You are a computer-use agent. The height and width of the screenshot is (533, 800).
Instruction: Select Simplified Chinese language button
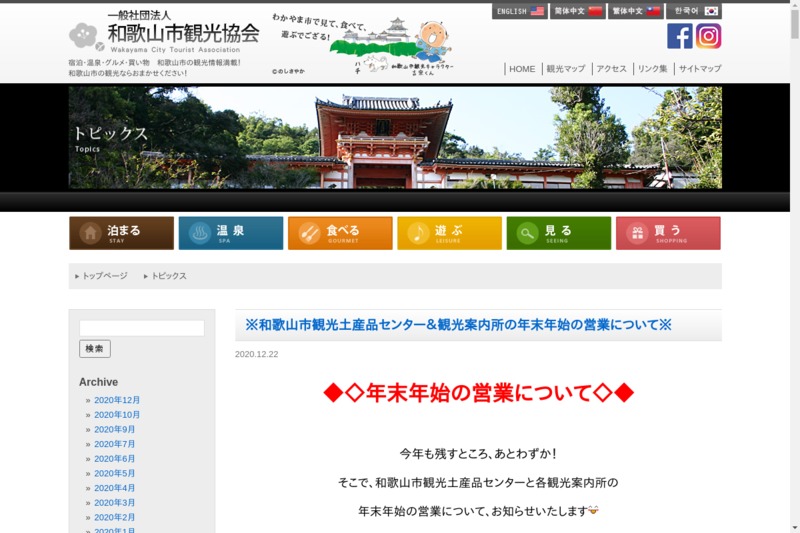point(578,11)
